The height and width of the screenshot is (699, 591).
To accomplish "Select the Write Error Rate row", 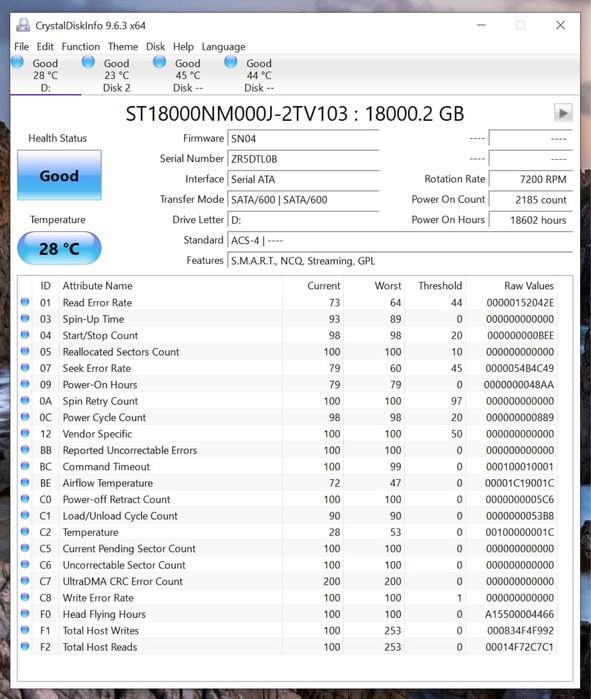I will (x=287, y=597).
